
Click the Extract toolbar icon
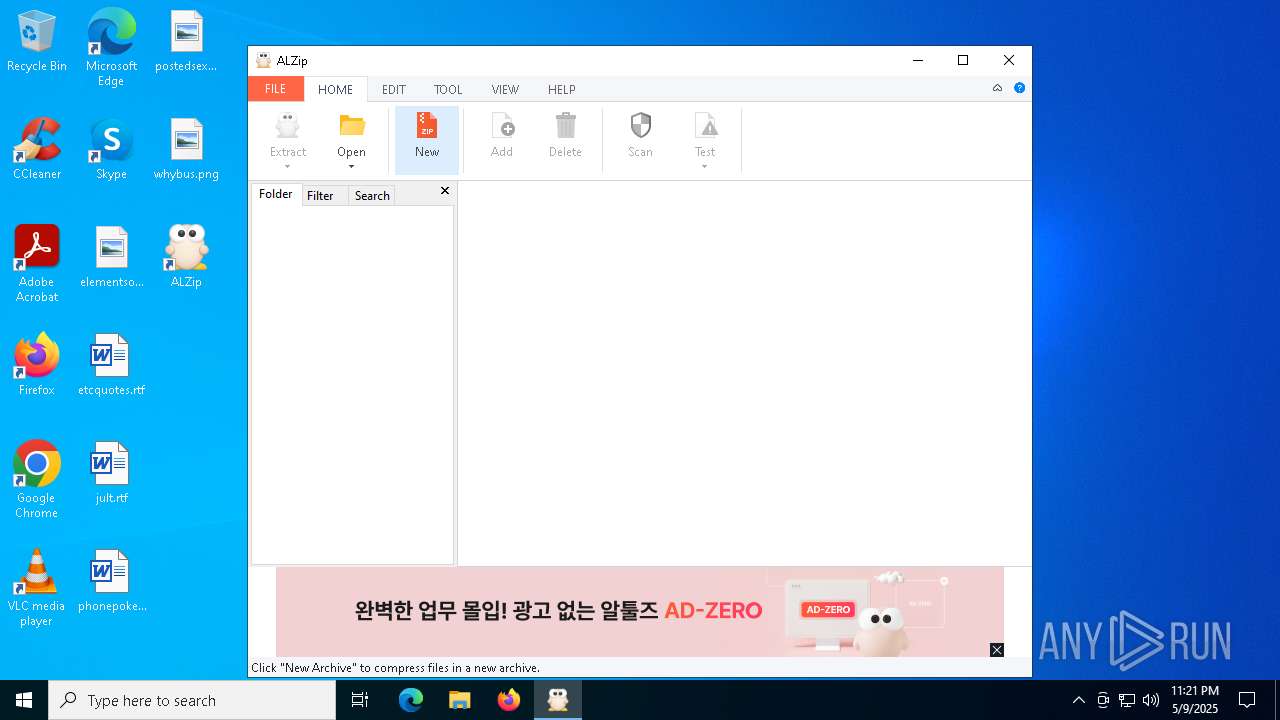click(288, 126)
